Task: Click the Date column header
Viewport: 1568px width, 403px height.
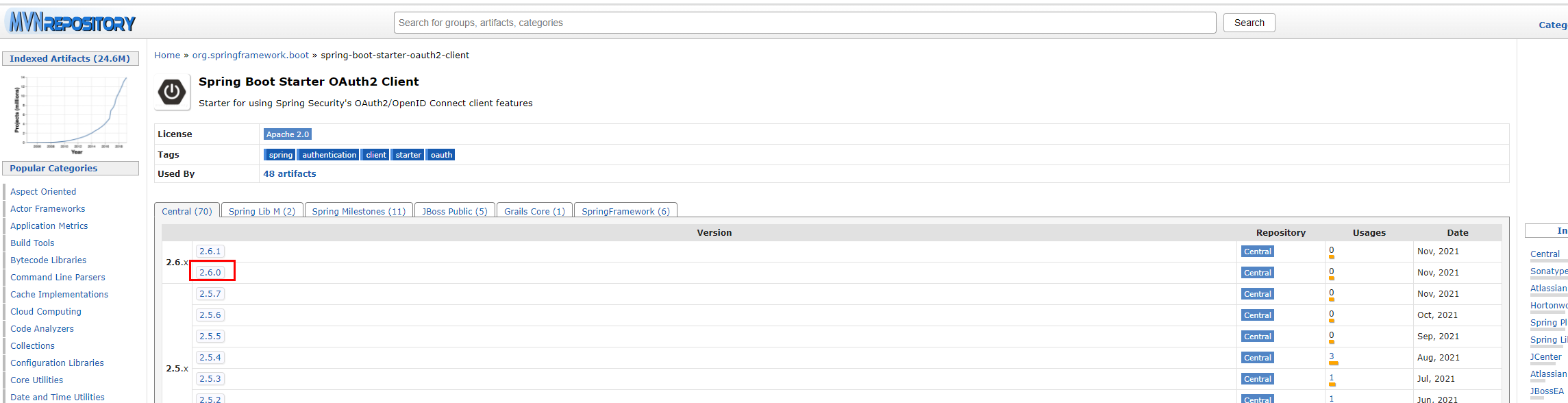Action: pos(1458,233)
